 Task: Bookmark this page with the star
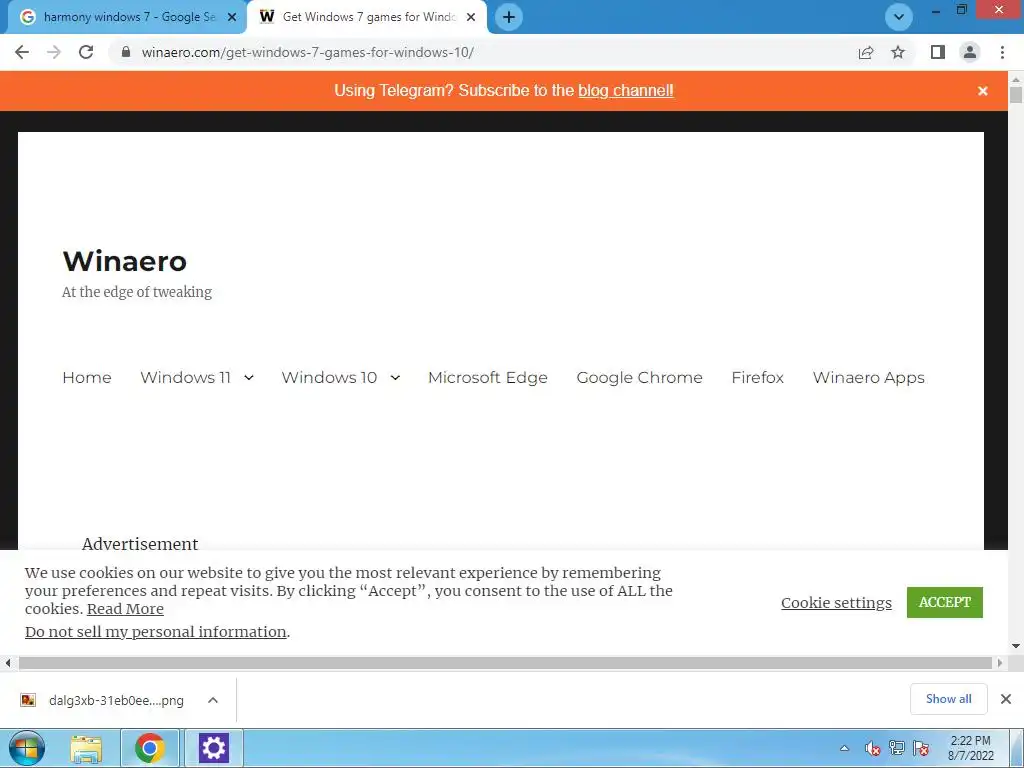tap(898, 52)
